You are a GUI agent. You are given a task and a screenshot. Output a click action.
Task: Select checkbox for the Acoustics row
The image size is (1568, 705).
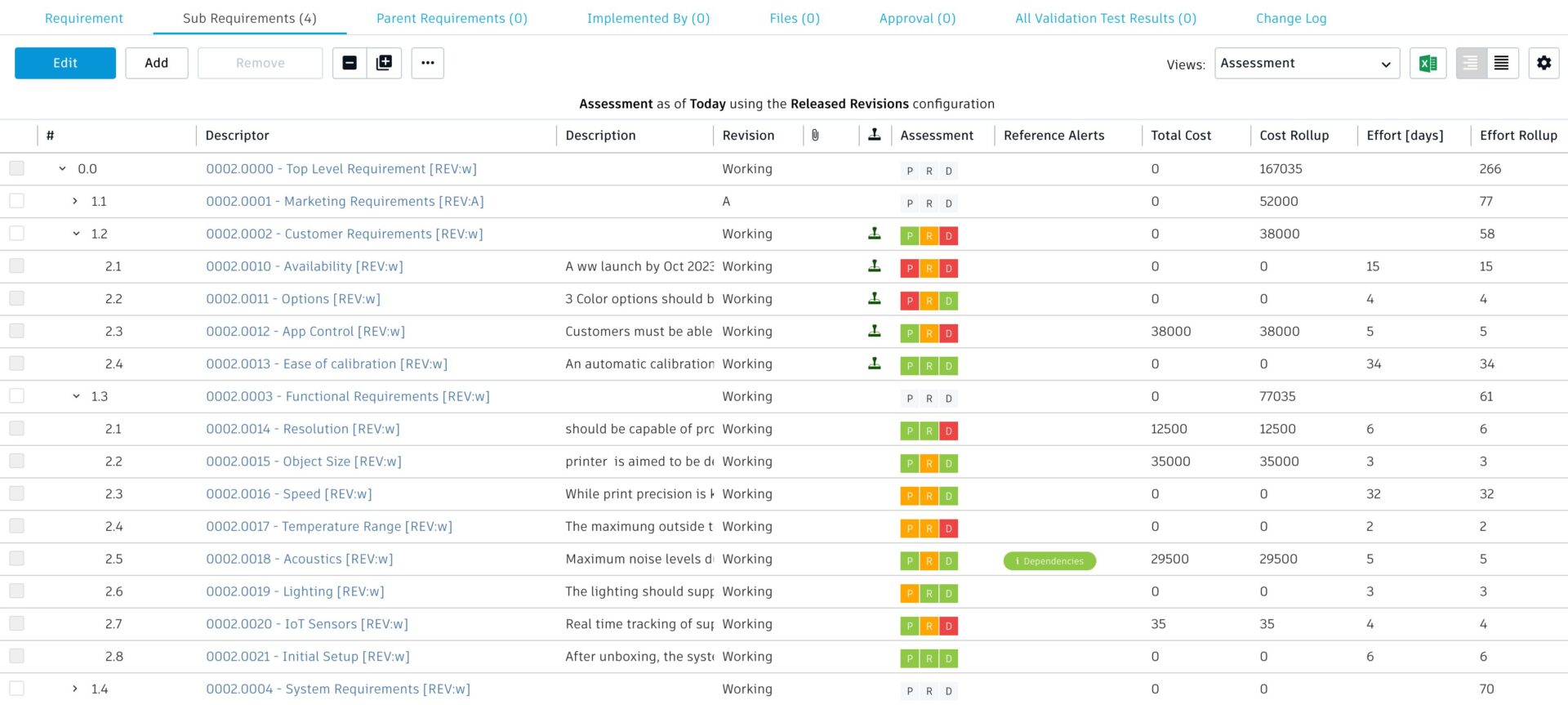(17, 559)
